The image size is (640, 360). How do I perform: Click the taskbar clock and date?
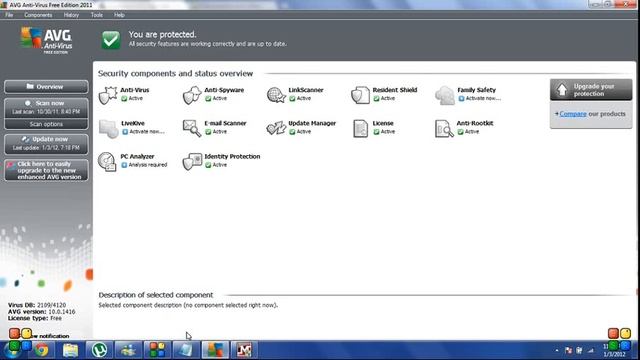(614, 350)
